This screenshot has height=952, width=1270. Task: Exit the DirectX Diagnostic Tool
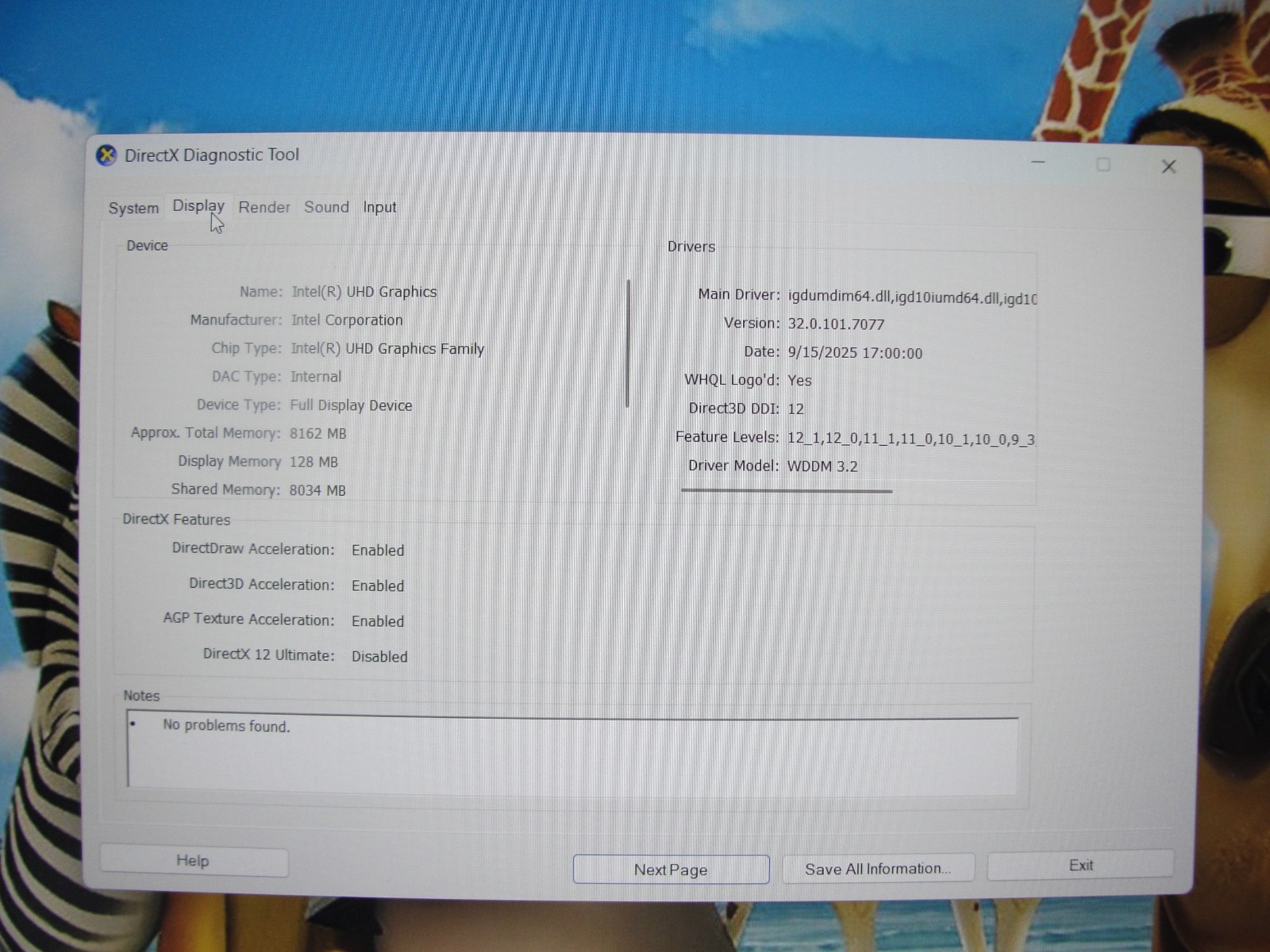pos(1080,866)
